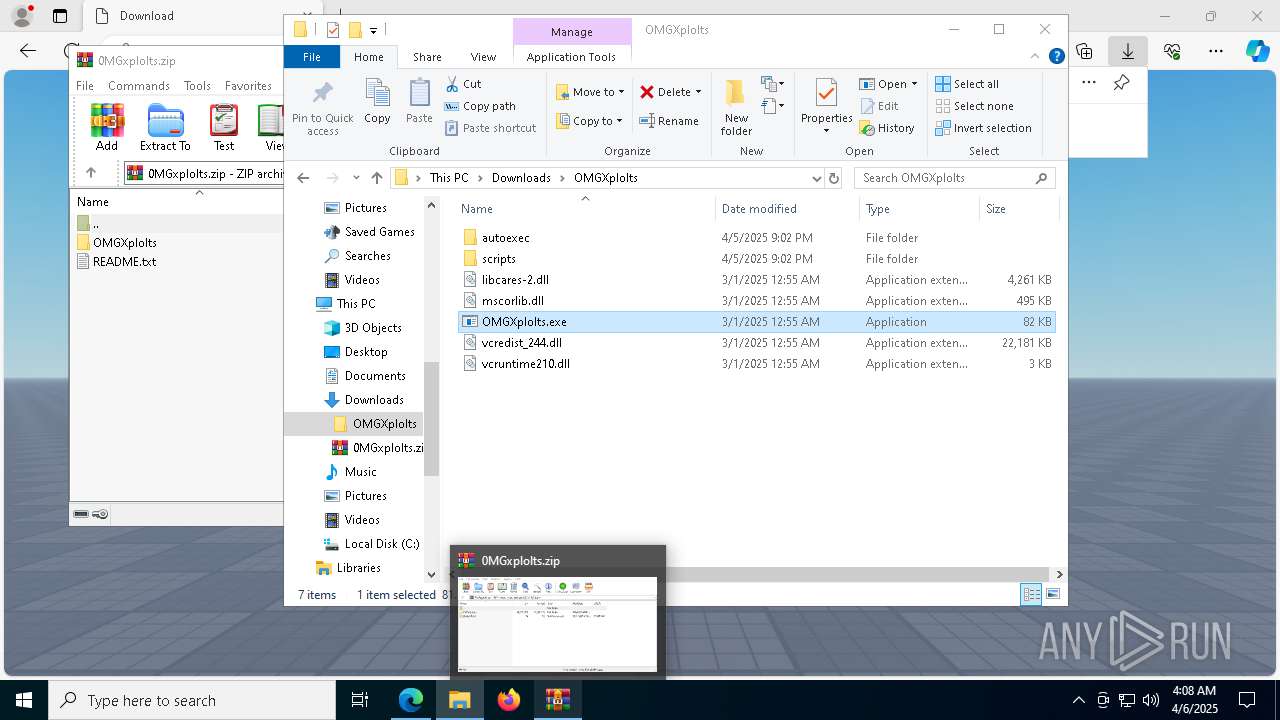Viewport: 1280px width, 720px height.
Task: Sort files by the Name column header
Action: tap(585, 208)
